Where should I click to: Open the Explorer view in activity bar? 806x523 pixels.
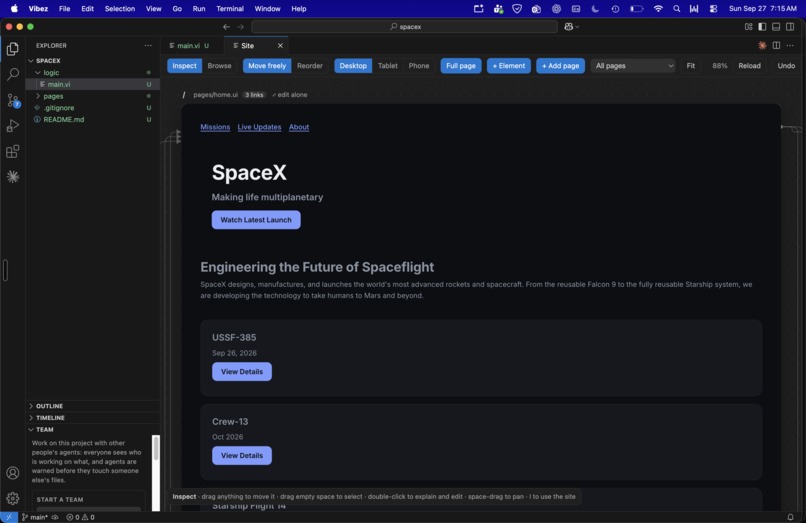pyautogui.click(x=13, y=48)
